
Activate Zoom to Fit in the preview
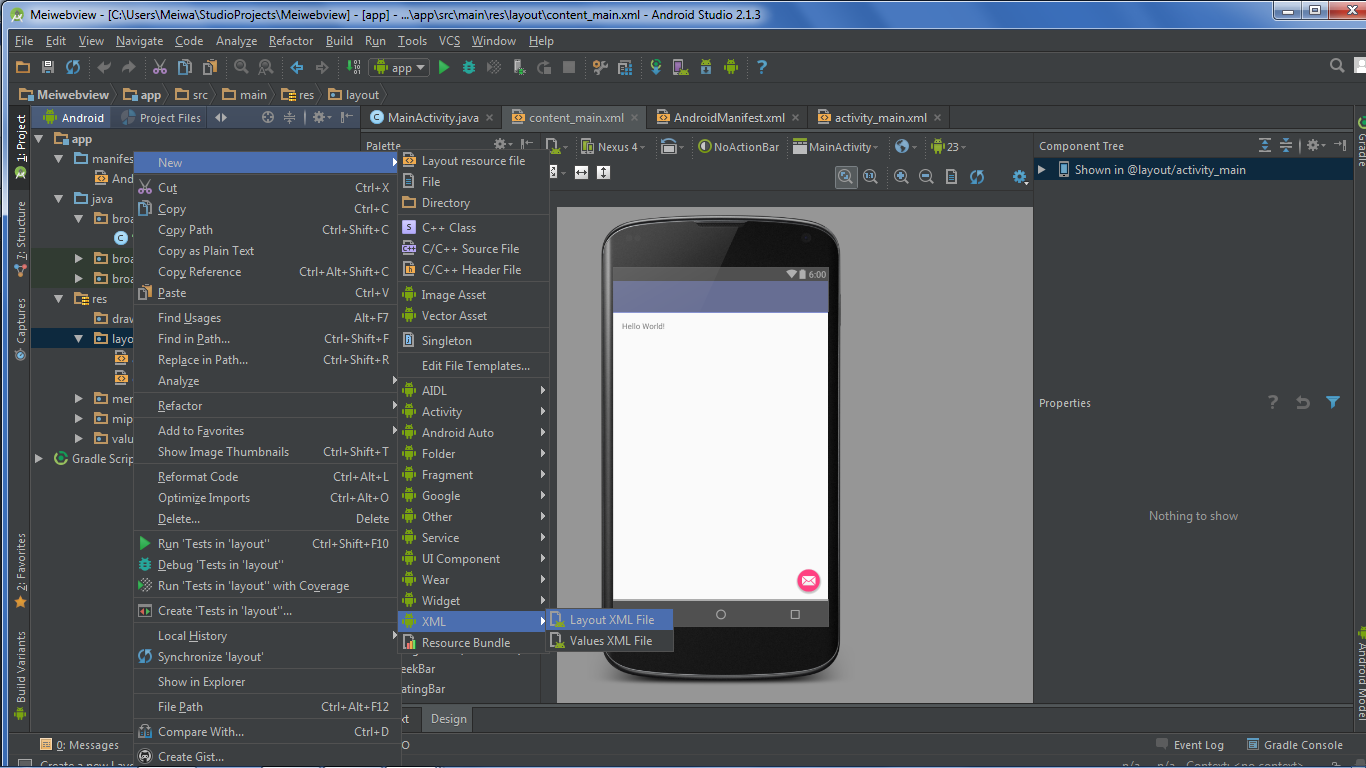point(846,177)
